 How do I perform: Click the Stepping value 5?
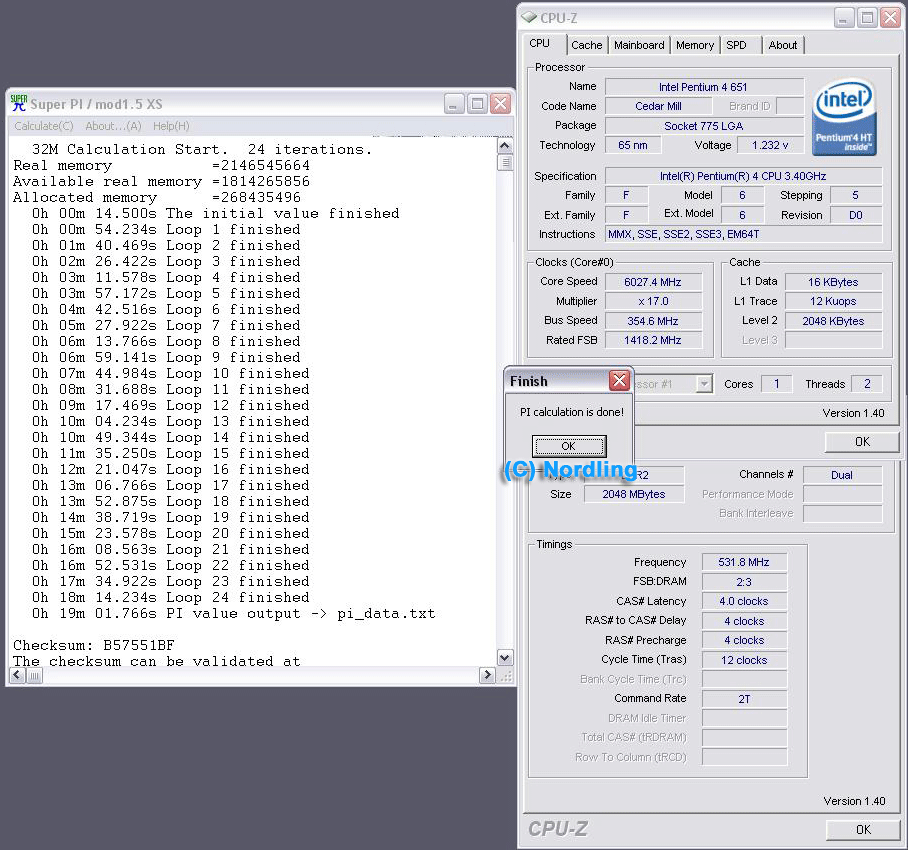coord(856,195)
